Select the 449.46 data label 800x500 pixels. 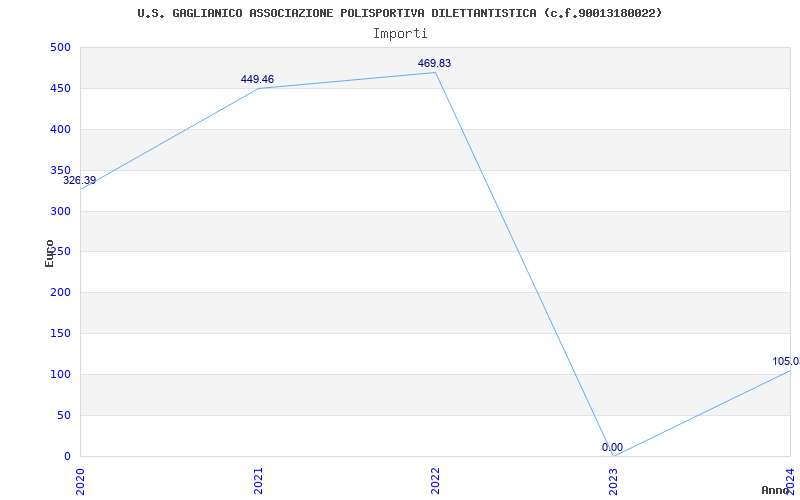[257, 80]
